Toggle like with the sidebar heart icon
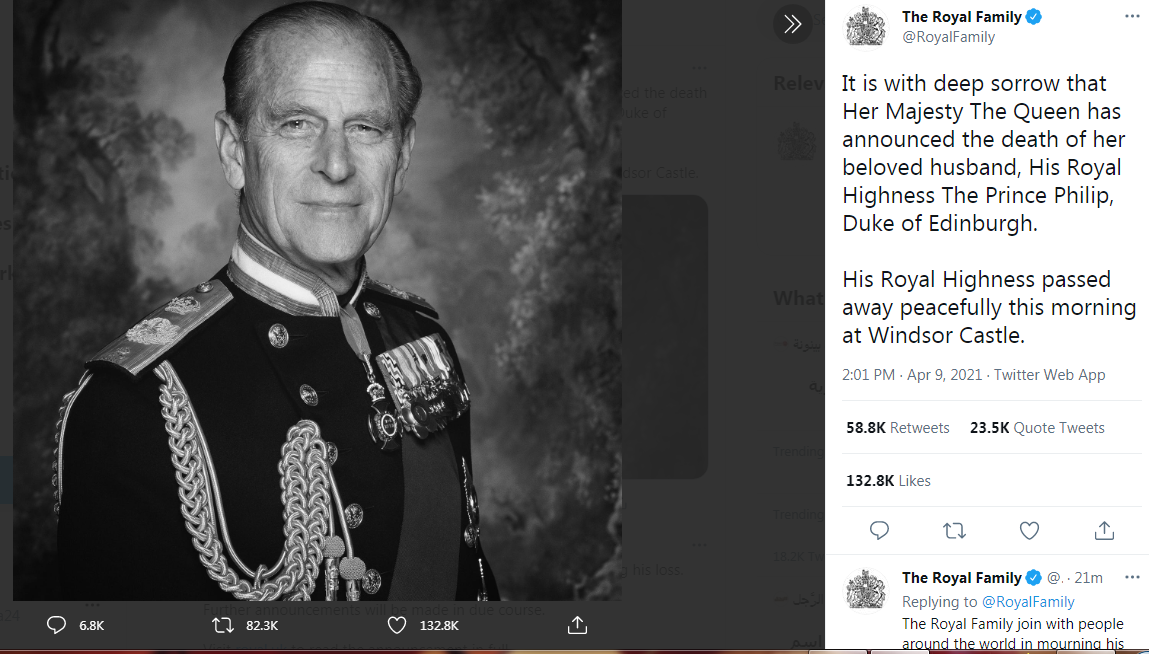1149x654 pixels. coord(1029,530)
